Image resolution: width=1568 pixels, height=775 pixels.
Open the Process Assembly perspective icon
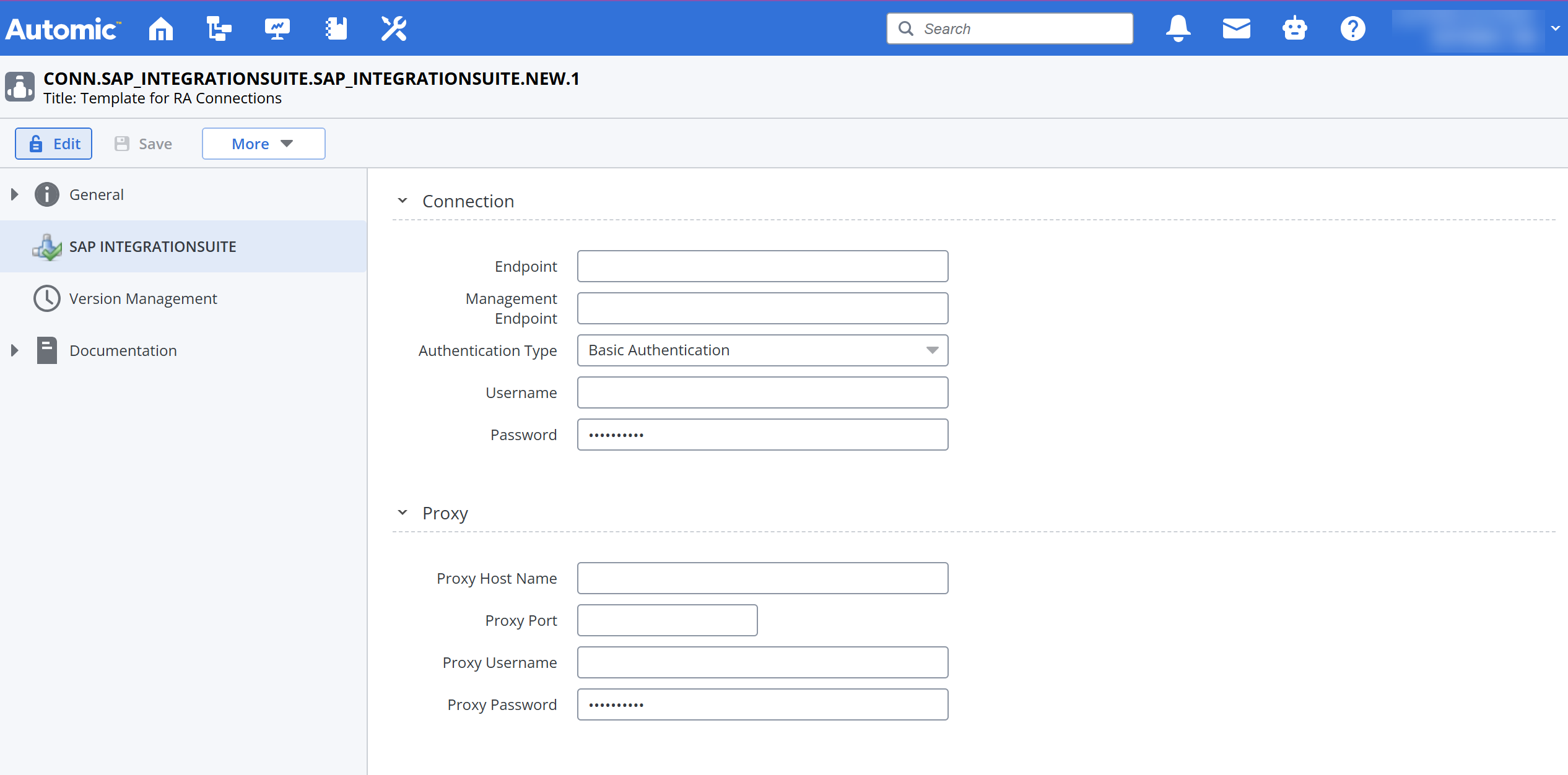(x=219, y=28)
